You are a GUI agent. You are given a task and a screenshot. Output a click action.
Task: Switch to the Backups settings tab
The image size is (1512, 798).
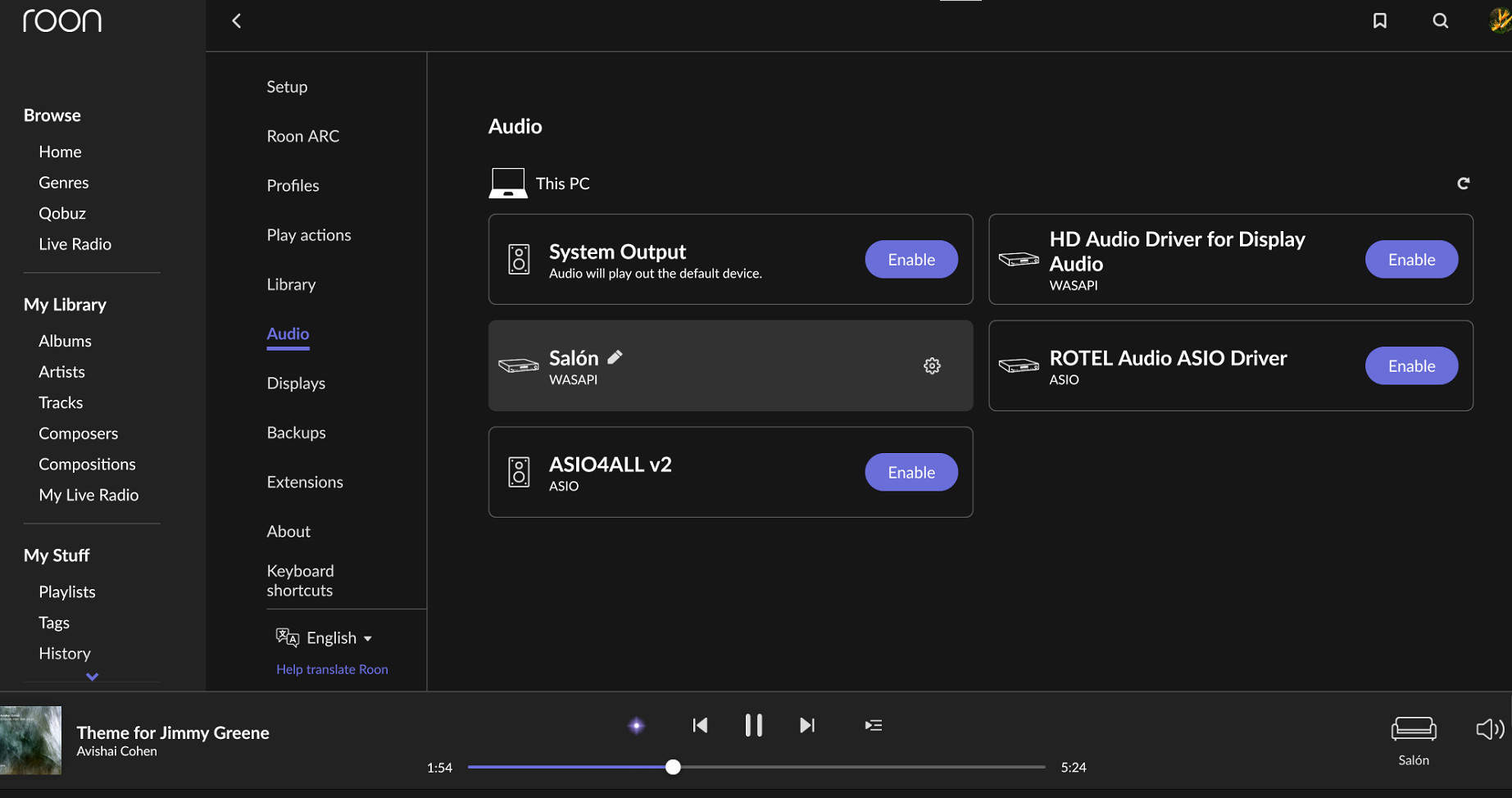click(296, 433)
